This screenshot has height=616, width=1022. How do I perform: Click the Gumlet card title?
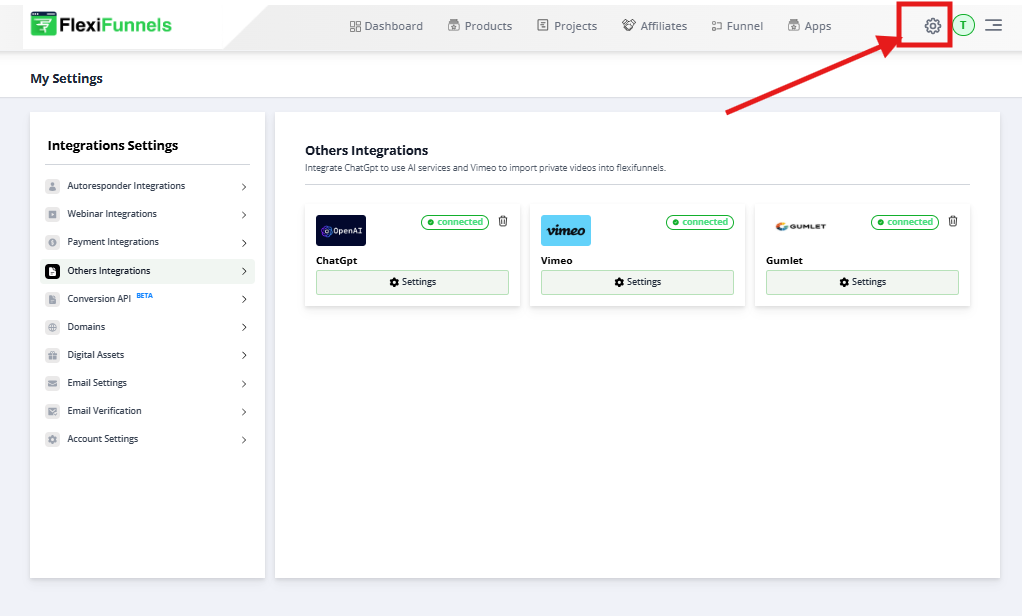click(784, 260)
